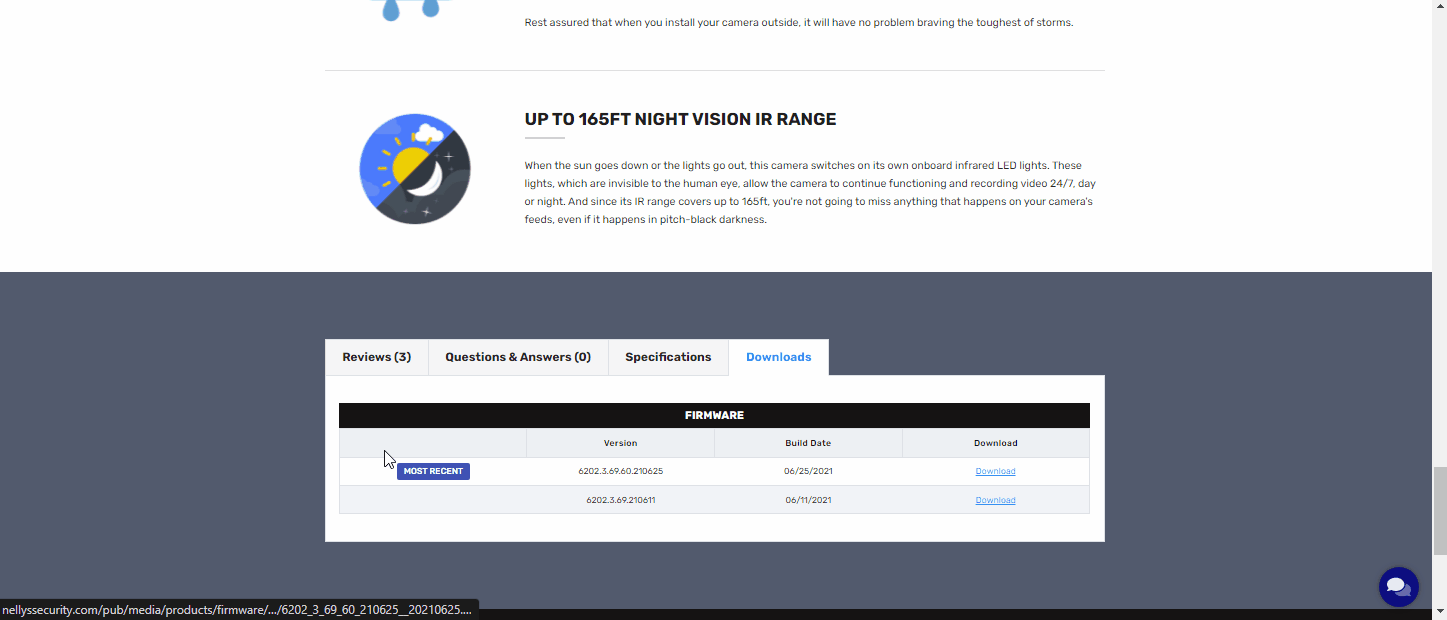The image size is (1447, 620).
Task: Click the blue raindrops icon at top
Action: pos(411,8)
